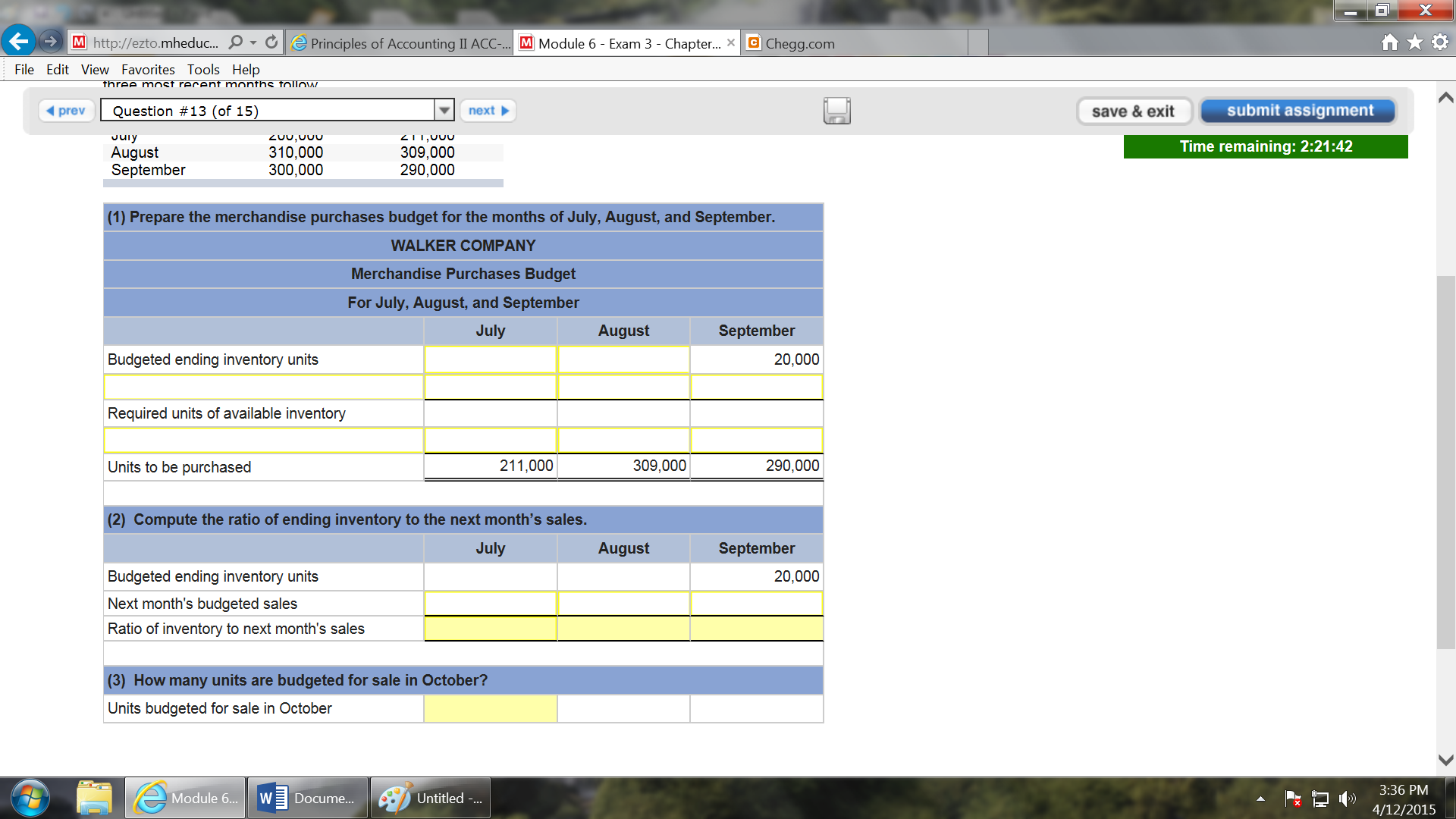The width and height of the screenshot is (1456, 819).
Task: Open the address bar autocomplete dropdown arrow
Action: [253, 42]
